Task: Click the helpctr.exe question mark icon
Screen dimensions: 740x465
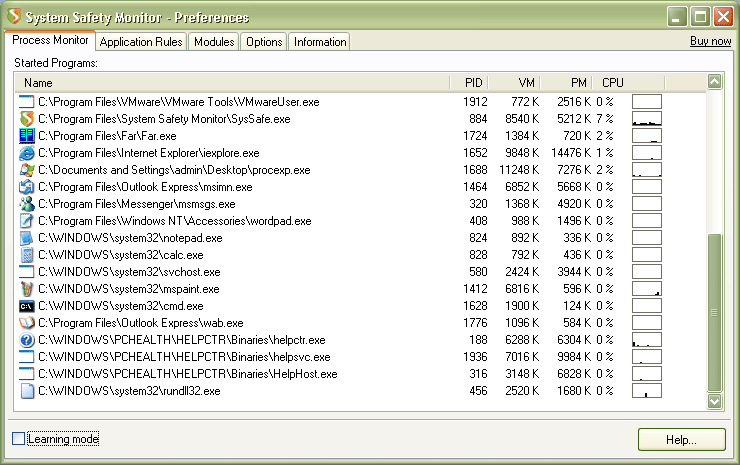Action: pos(26,339)
